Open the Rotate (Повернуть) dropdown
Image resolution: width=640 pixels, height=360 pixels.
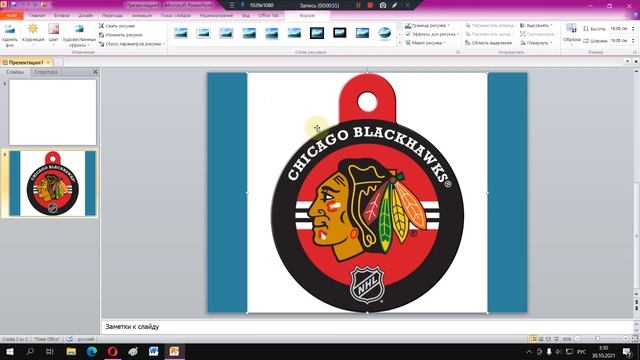coord(536,43)
